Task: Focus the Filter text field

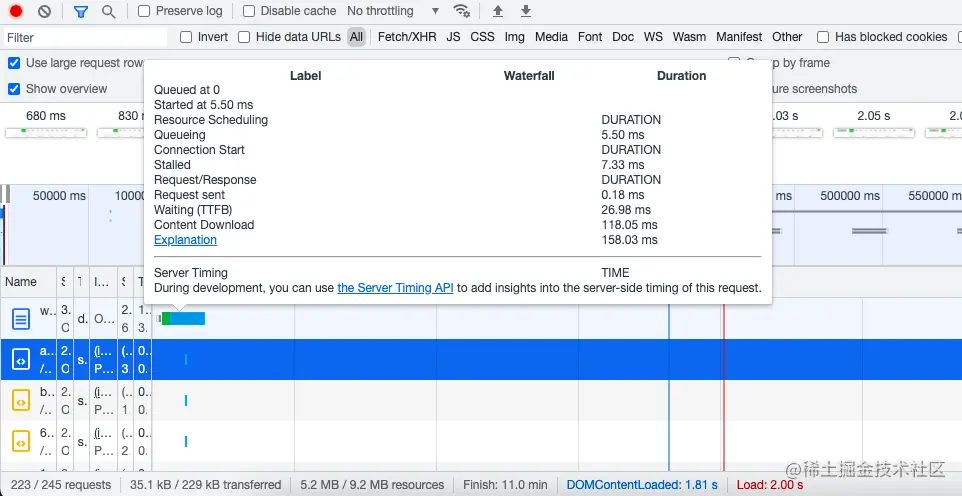Action: [x=85, y=37]
